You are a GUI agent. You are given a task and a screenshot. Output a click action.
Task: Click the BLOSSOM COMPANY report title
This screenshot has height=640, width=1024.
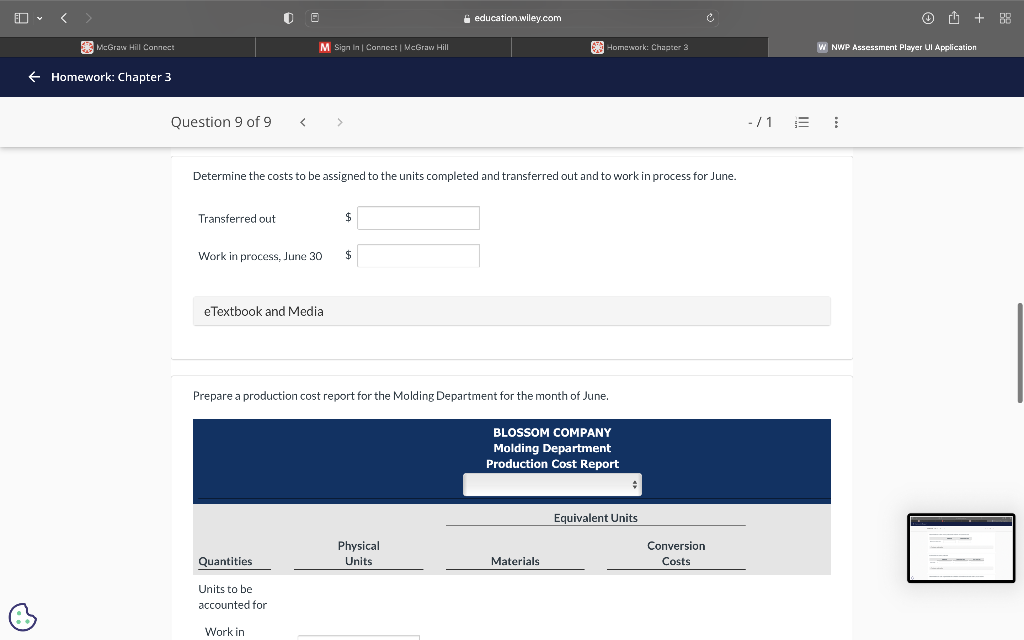552,432
